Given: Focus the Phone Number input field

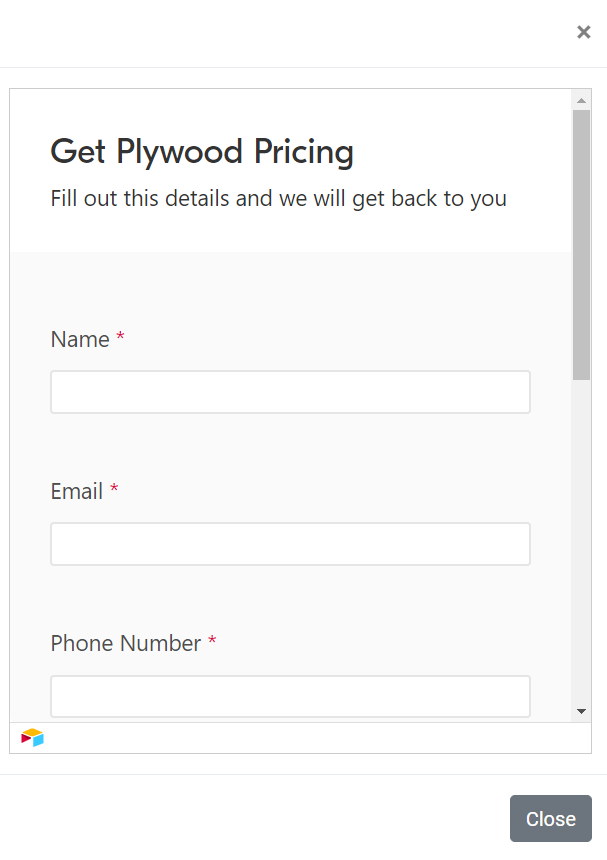Looking at the screenshot, I should 290,696.
